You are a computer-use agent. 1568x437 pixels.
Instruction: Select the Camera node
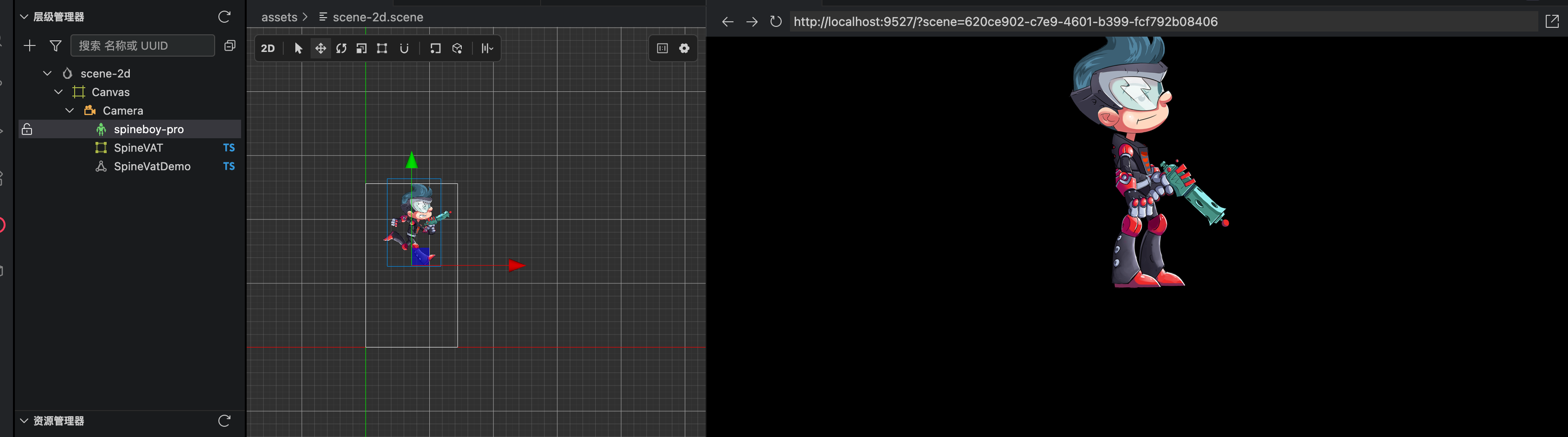pos(123,110)
